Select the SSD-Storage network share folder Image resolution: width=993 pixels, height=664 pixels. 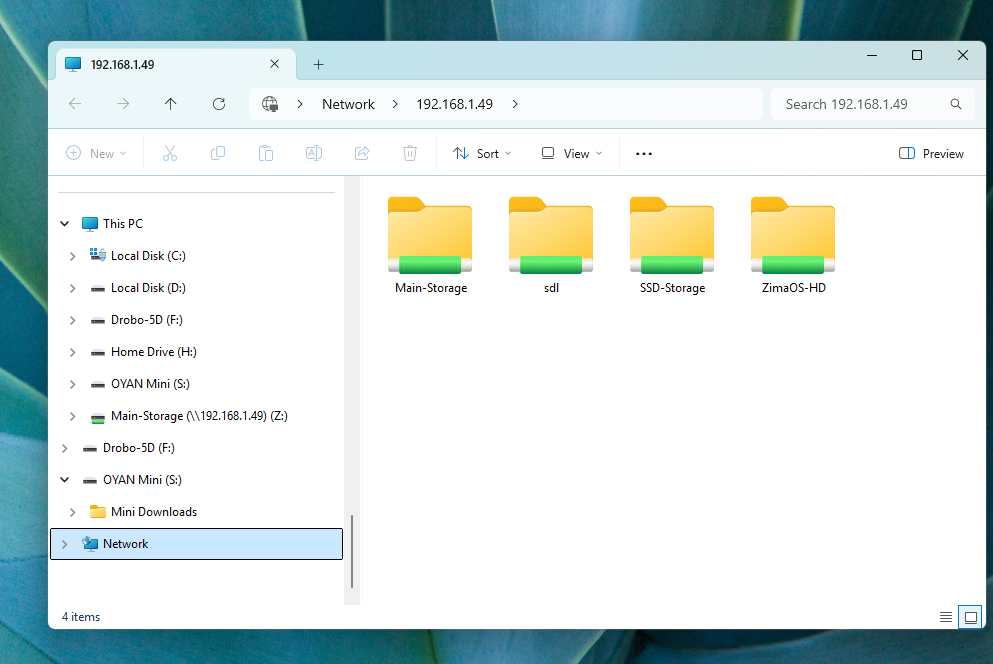[x=672, y=246]
